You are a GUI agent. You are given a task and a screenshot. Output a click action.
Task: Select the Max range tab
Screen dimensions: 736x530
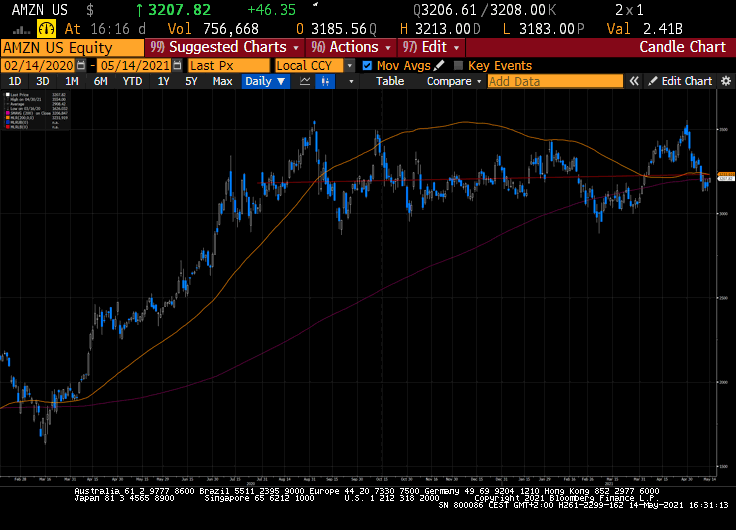click(x=222, y=81)
